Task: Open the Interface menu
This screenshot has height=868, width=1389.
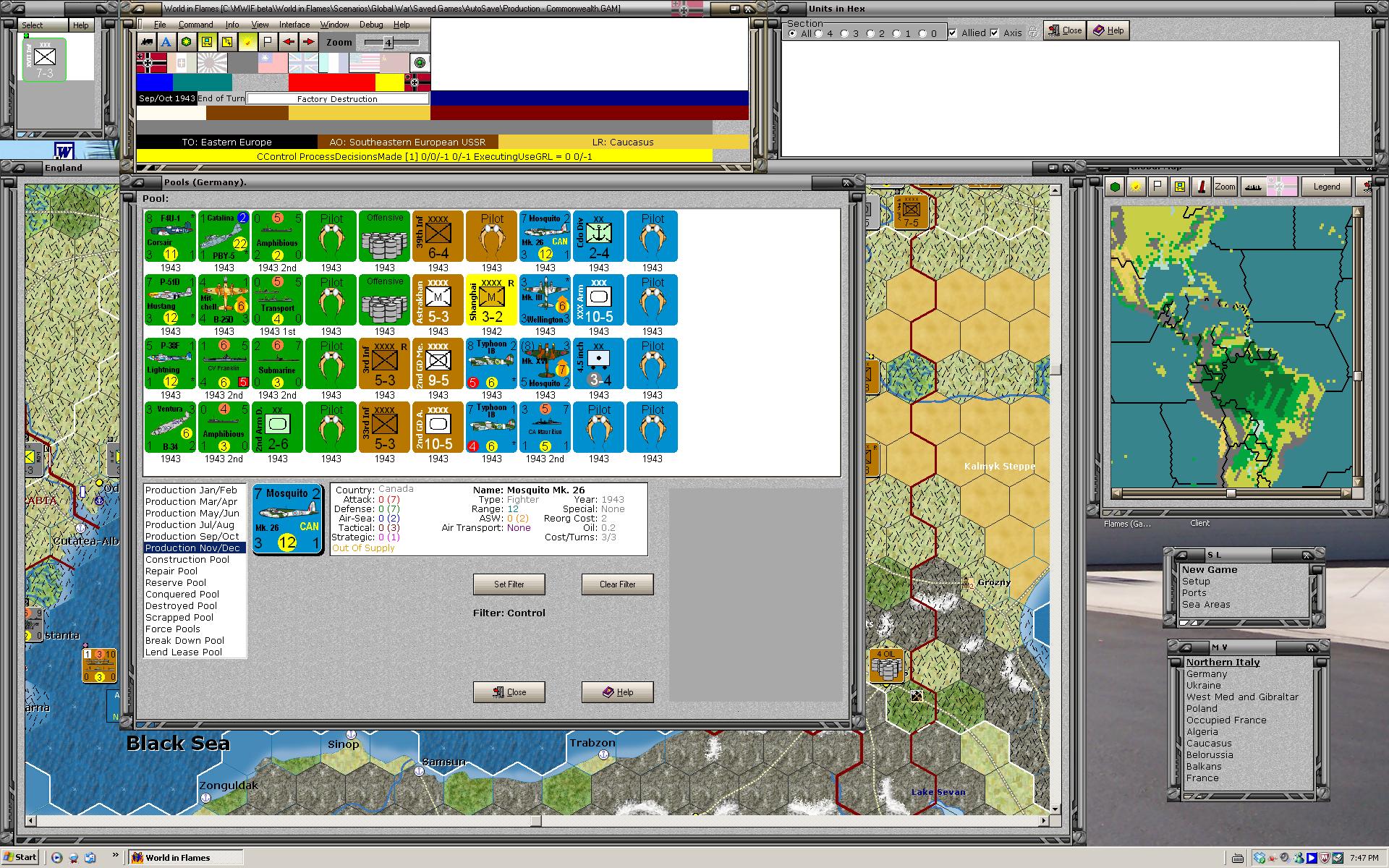Action: point(294,25)
